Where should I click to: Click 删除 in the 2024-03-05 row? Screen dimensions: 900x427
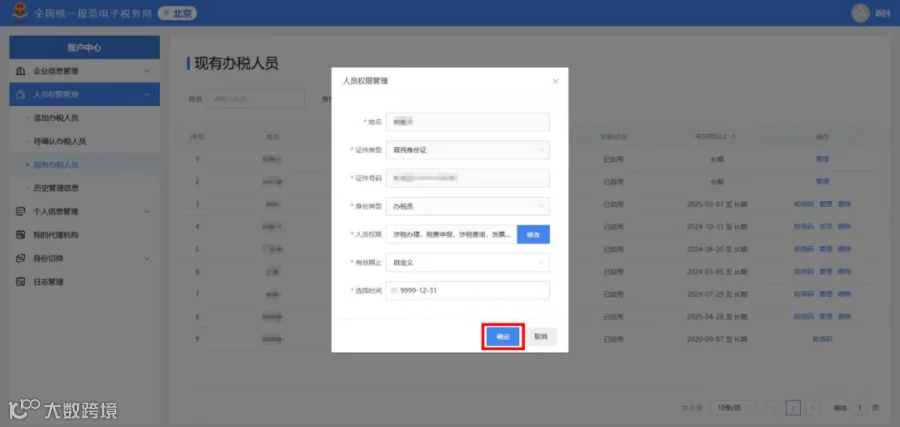pyautogui.click(x=844, y=271)
